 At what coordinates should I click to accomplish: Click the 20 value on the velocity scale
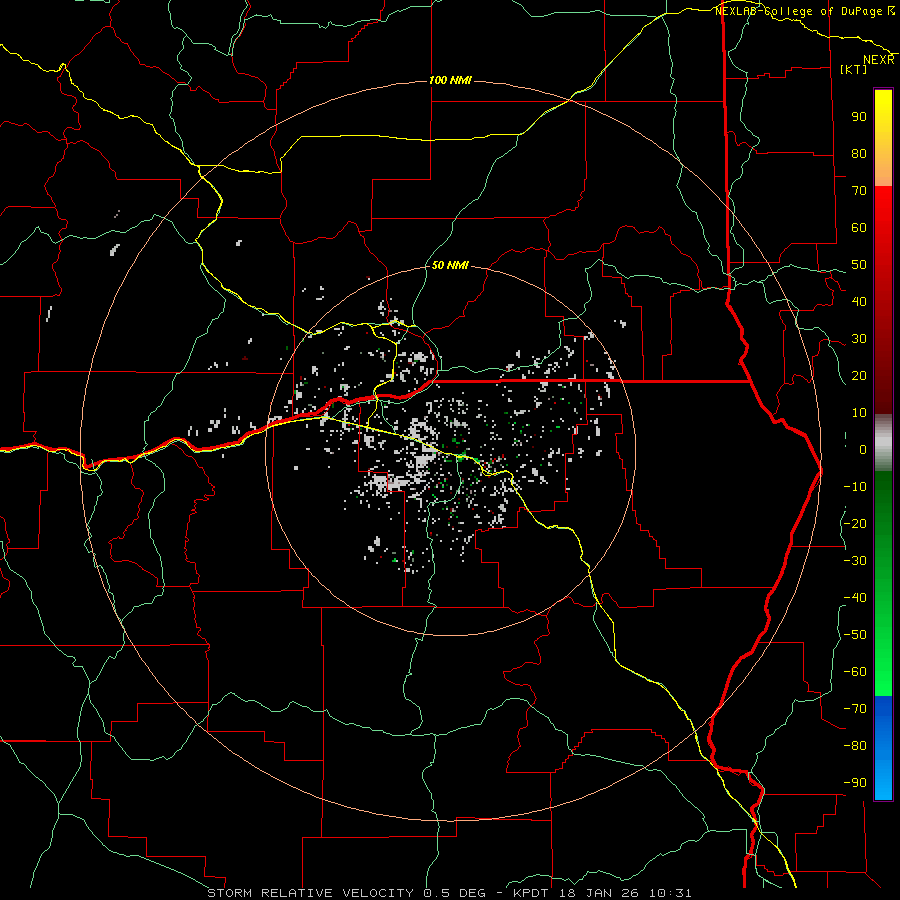pyautogui.click(x=859, y=375)
